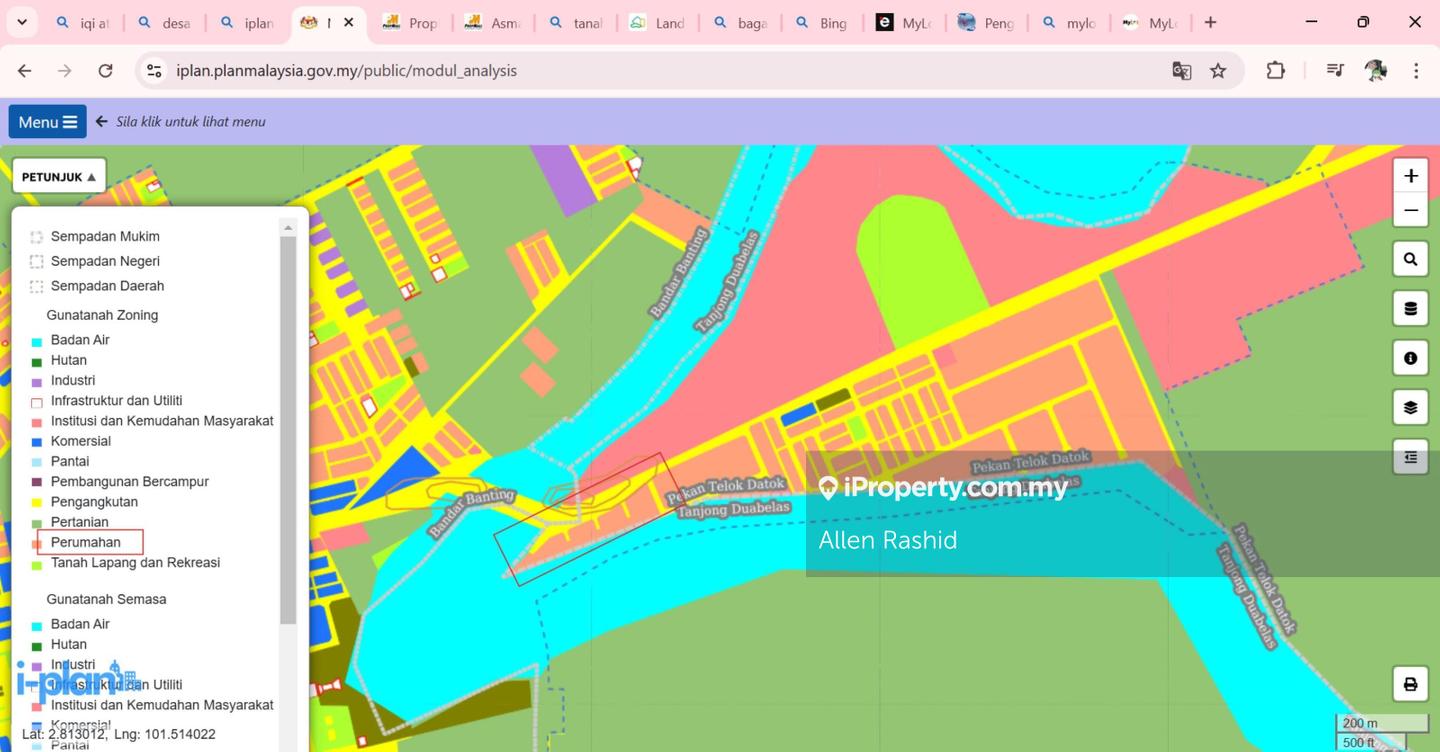Click the Sempadan Mukim legend box

37,237
